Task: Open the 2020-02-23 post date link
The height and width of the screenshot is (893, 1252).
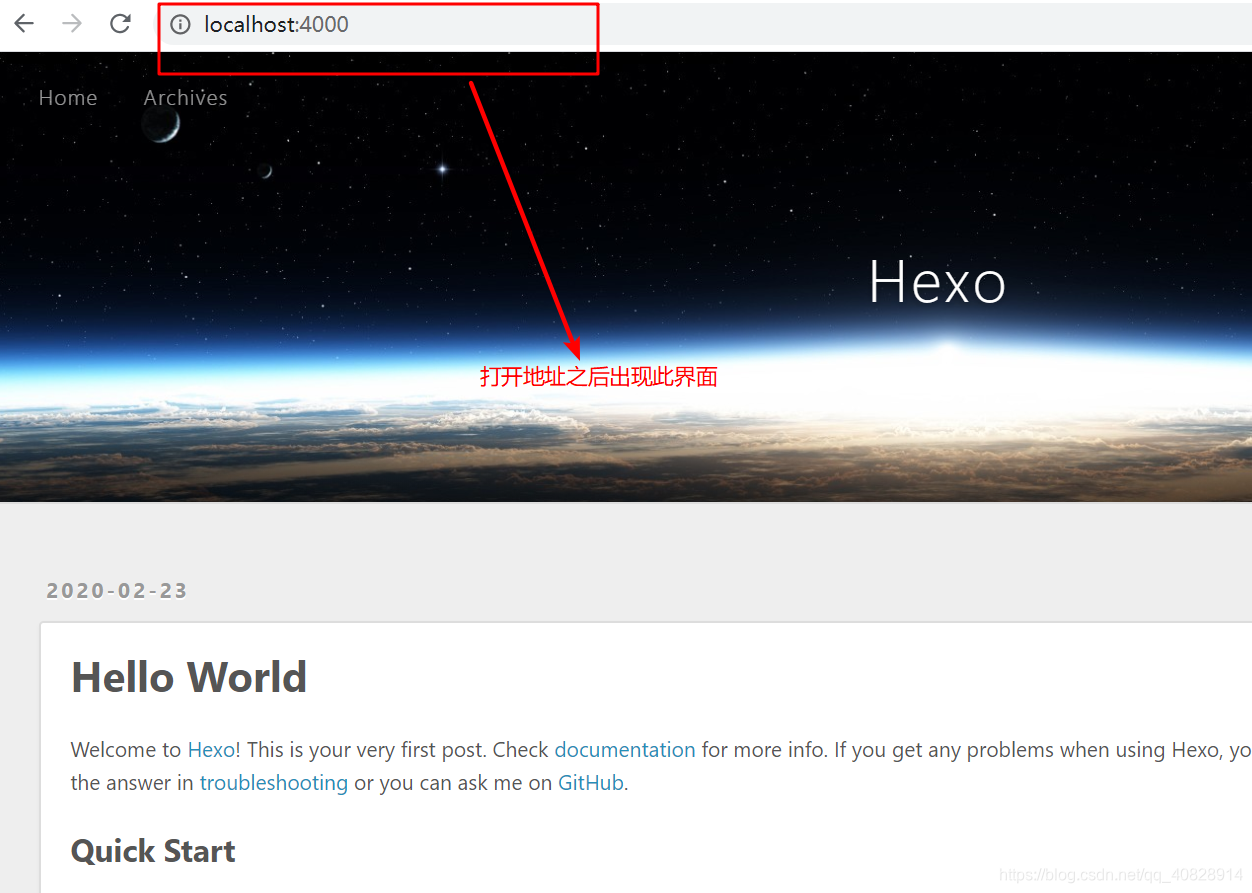Action: pyautogui.click(x=117, y=591)
